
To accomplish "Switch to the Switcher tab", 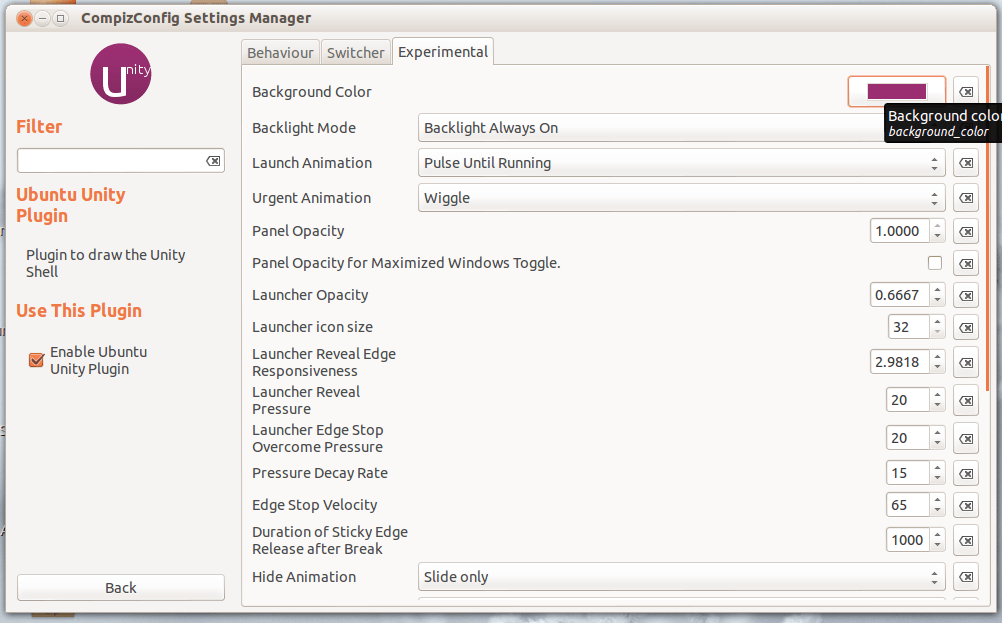I will [x=355, y=53].
